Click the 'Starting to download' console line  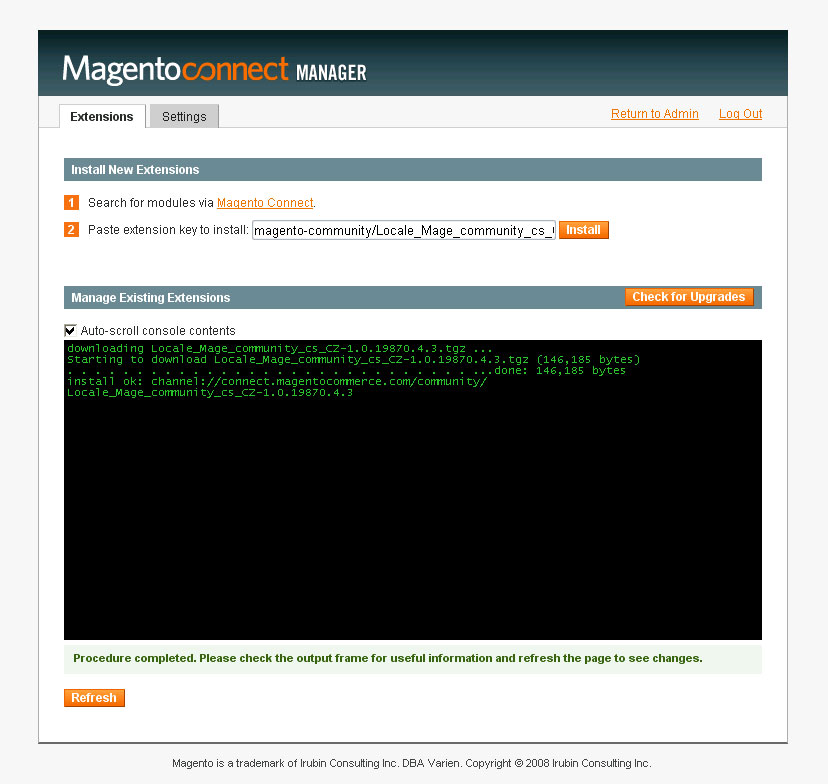(x=353, y=360)
